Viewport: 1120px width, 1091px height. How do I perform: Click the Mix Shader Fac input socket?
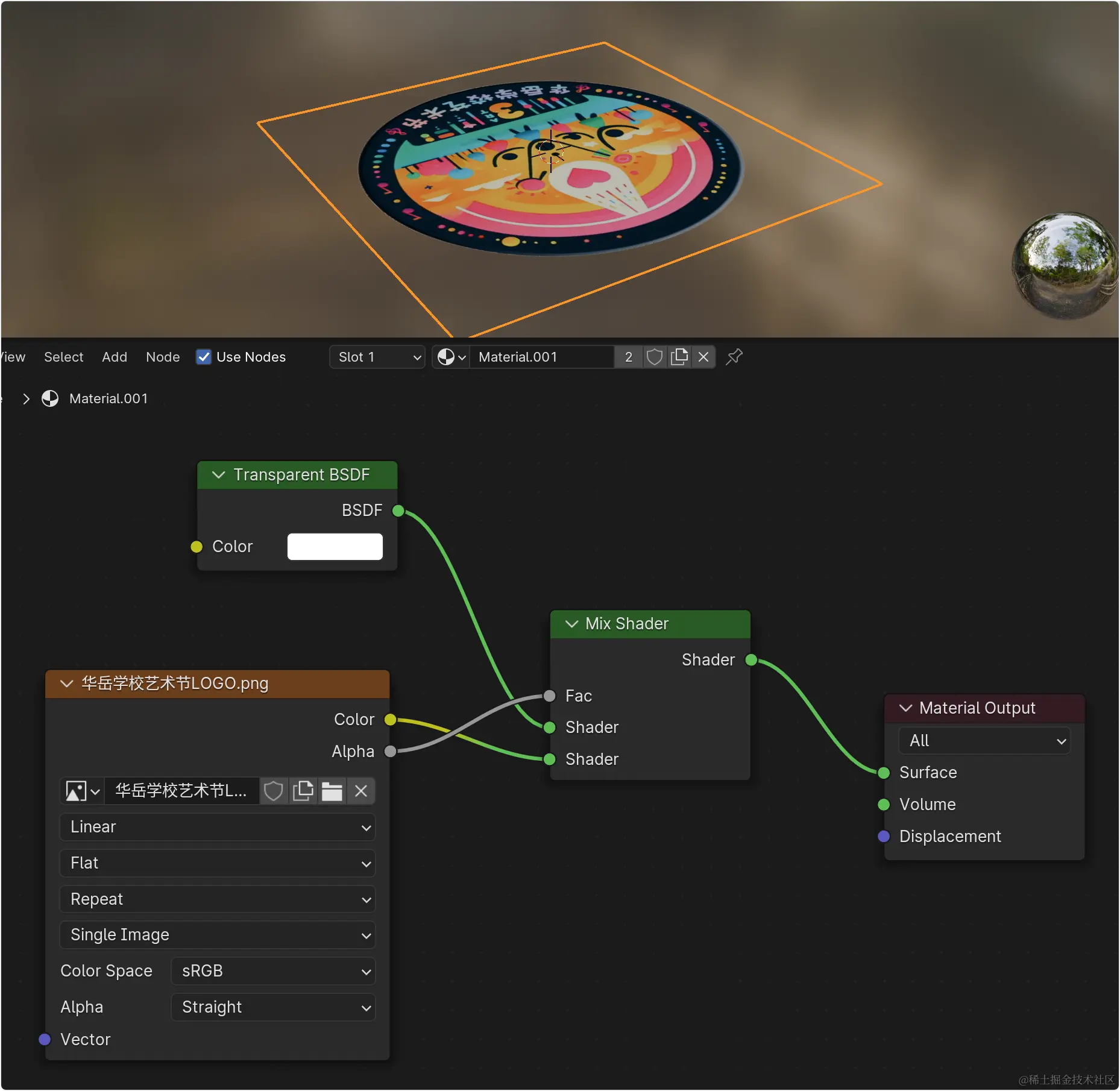(x=549, y=696)
